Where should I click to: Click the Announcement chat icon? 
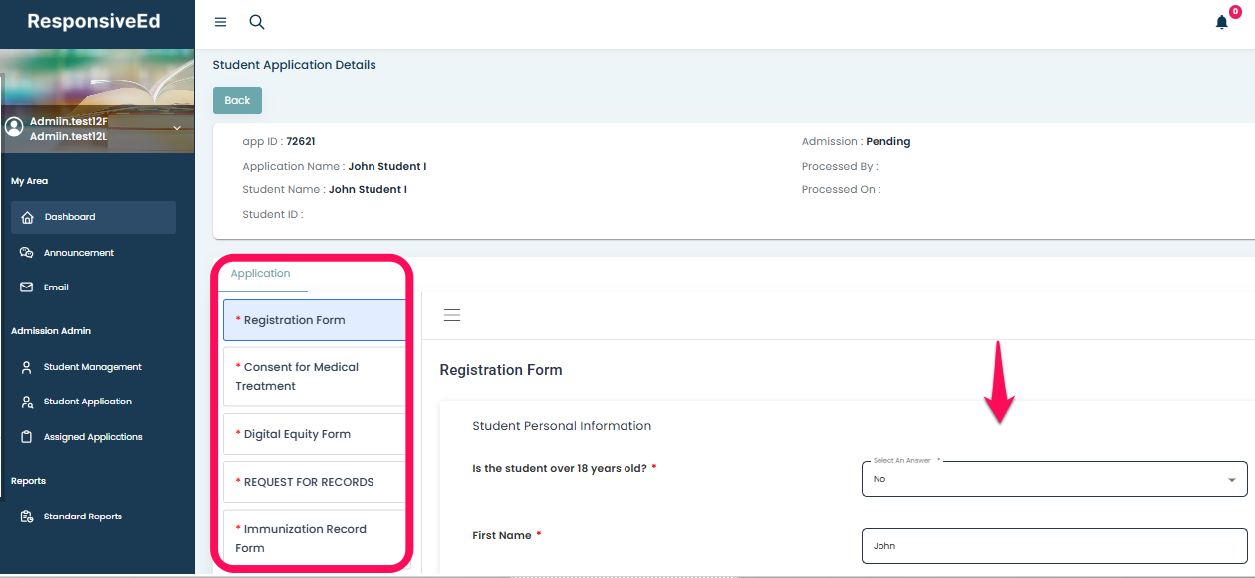pyautogui.click(x=27, y=253)
